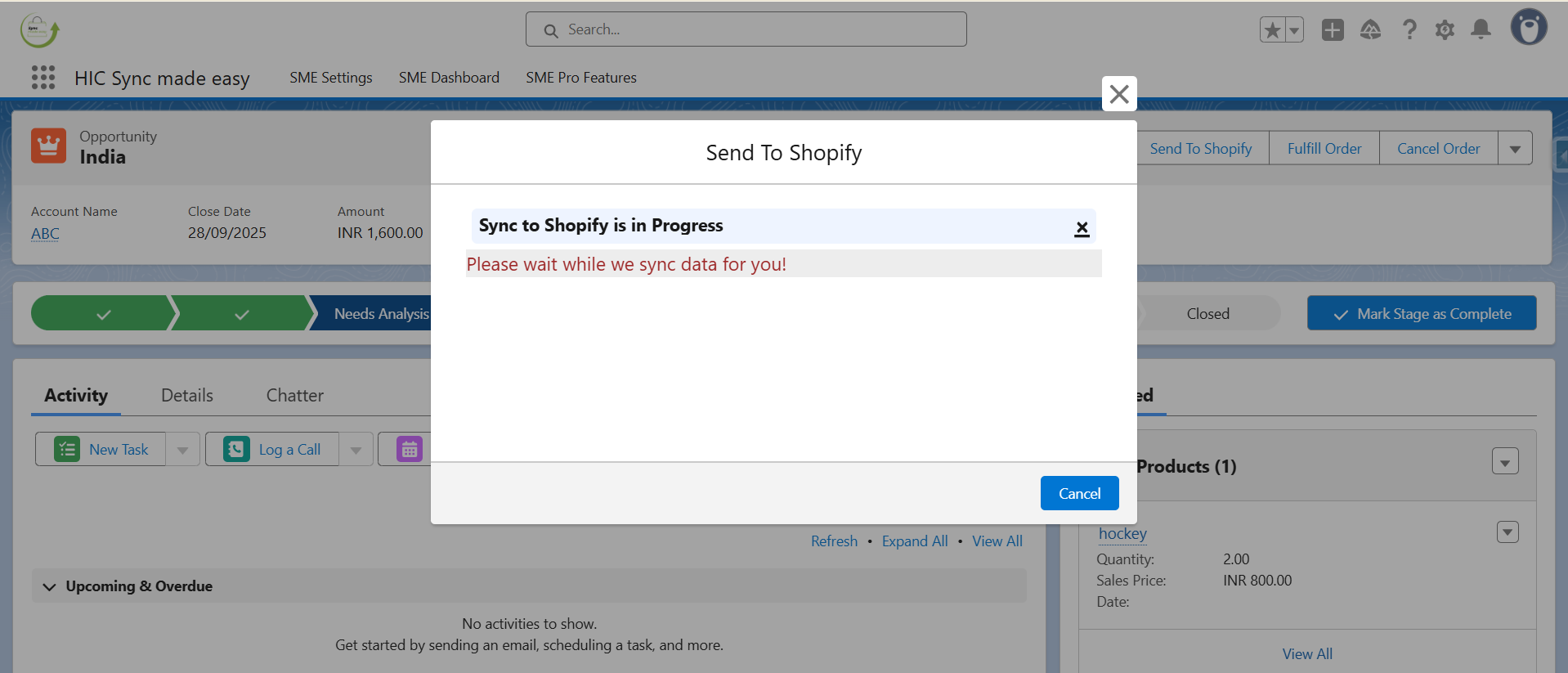Image resolution: width=1568 pixels, height=673 pixels.
Task: Open the hockey product link
Action: click(1122, 534)
